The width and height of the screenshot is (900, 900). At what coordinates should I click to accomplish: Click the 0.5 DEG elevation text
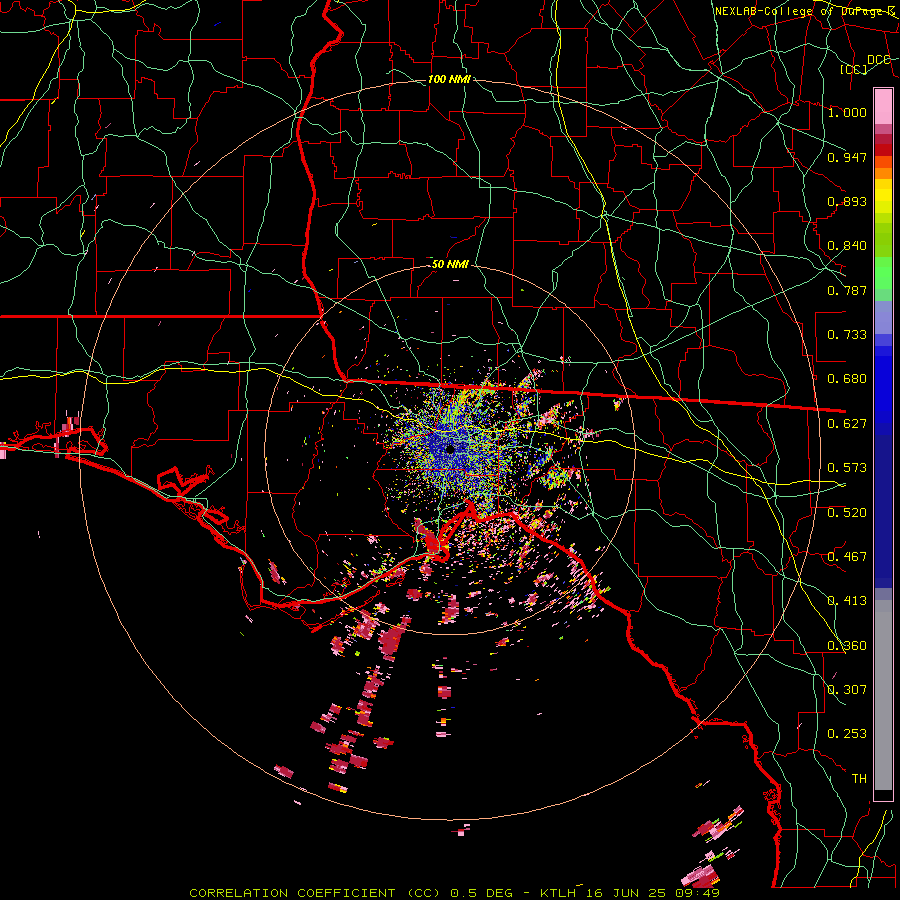[481, 893]
